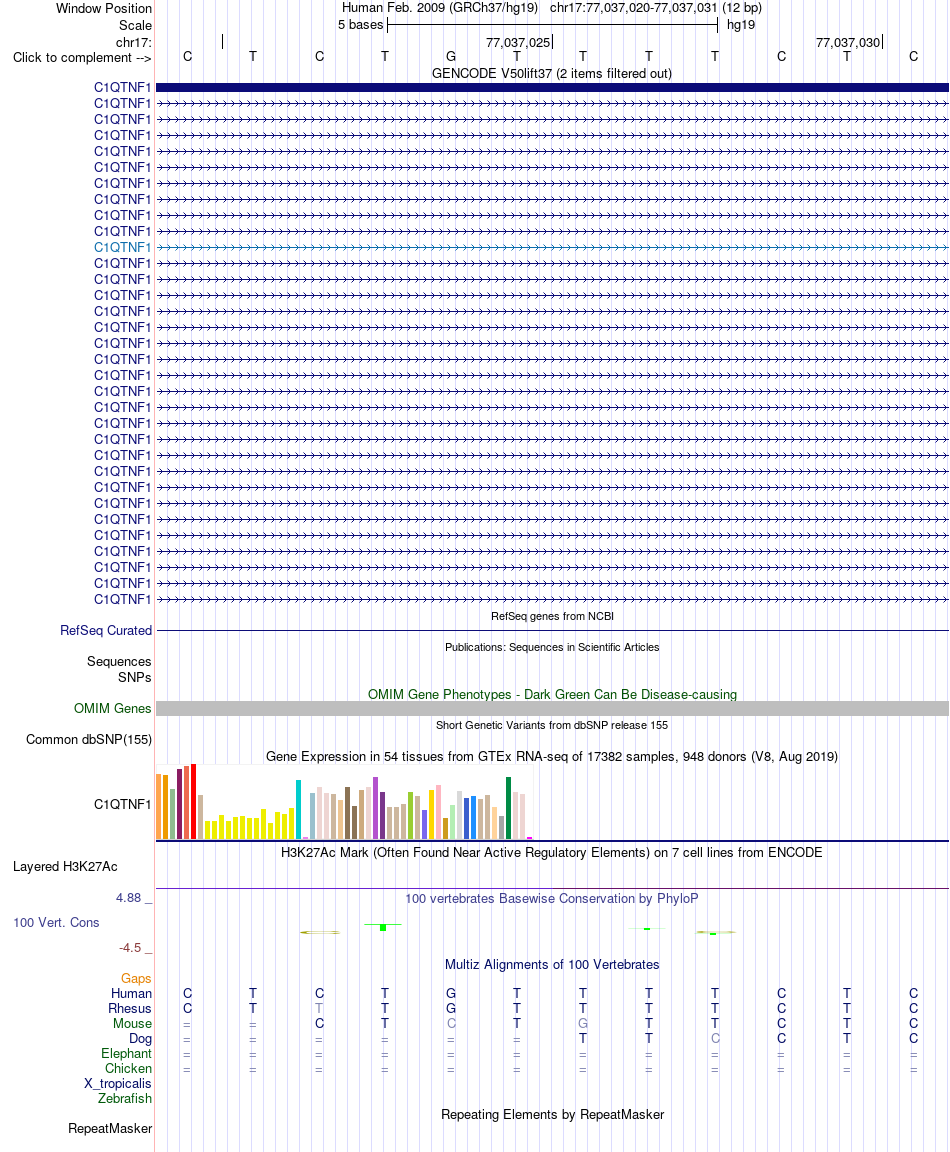950x1152 pixels.
Task: Select the Chicken alignment row label
Action: point(128,1068)
